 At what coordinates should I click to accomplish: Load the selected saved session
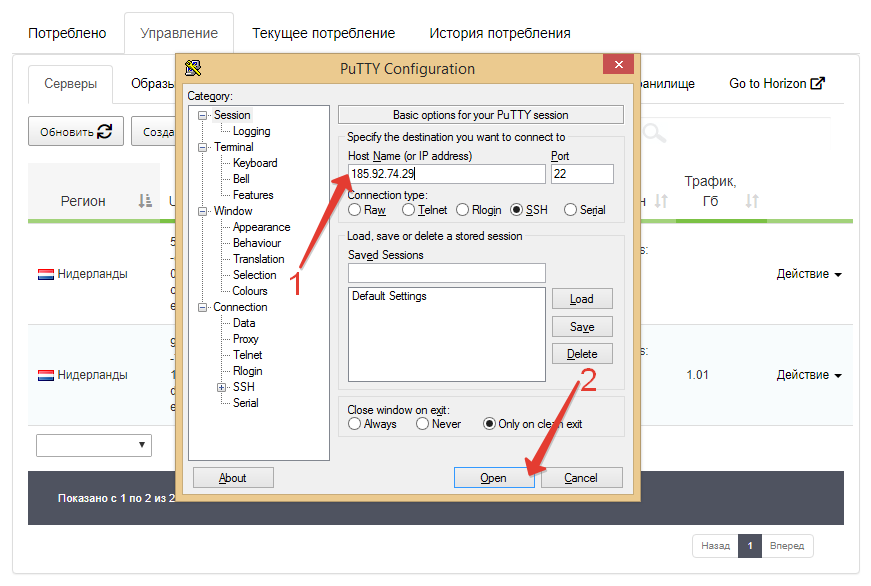tap(582, 299)
